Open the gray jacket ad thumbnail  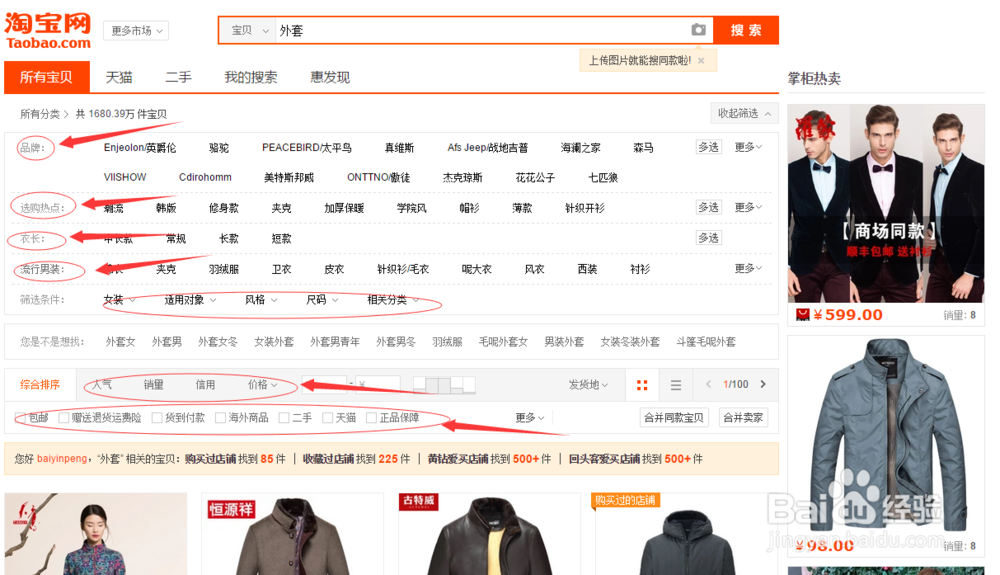(x=886, y=437)
